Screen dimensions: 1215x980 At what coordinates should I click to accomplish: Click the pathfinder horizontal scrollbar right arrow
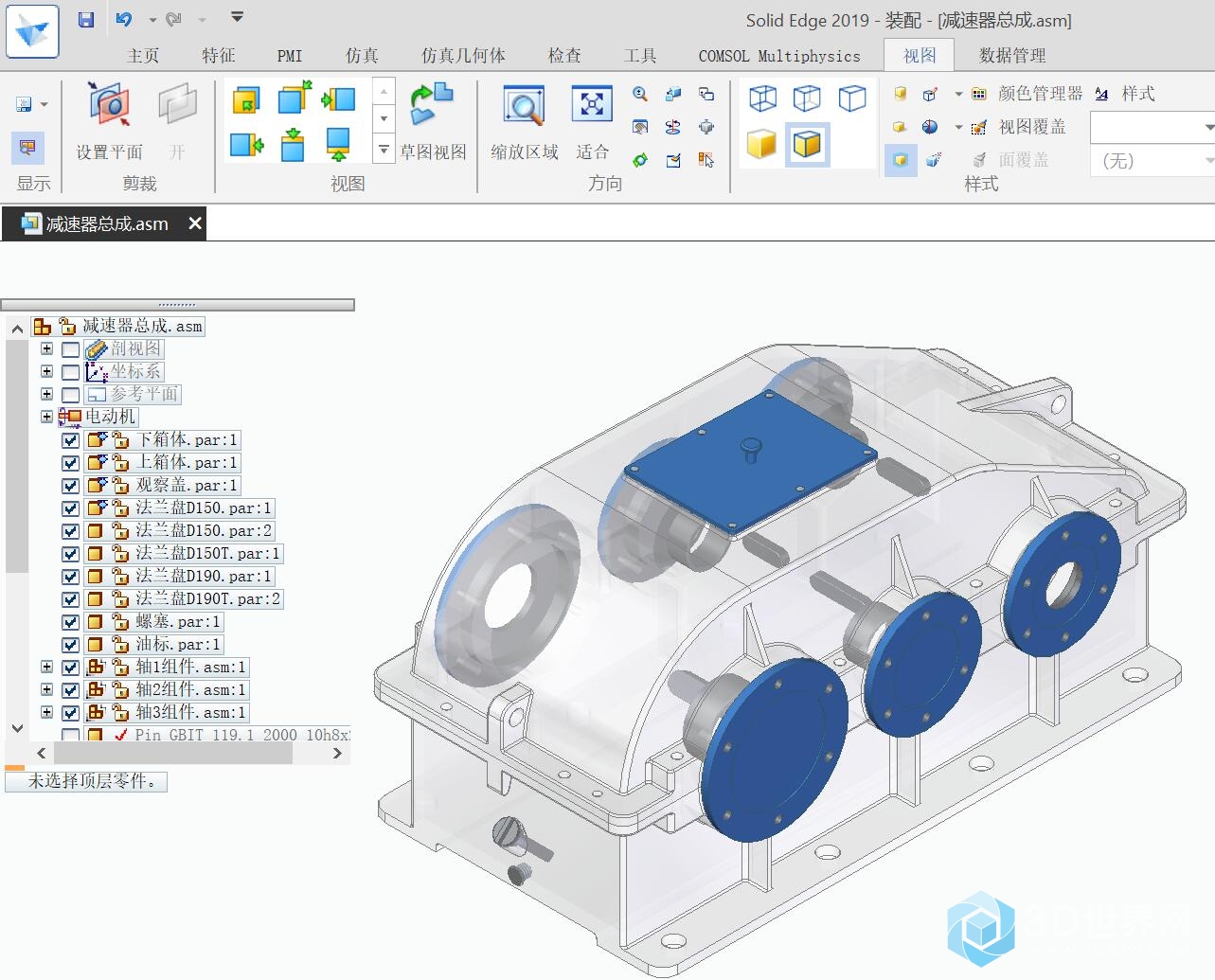click(337, 754)
